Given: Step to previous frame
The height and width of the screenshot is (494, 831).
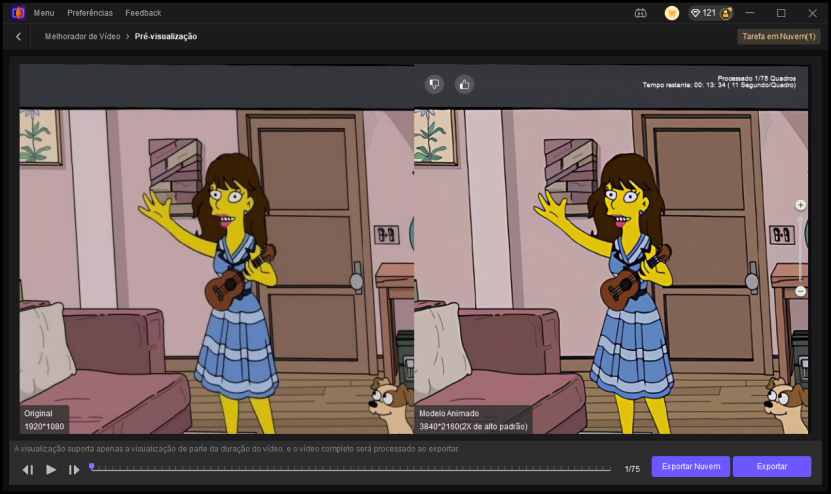Looking at the screenshot, I should [28, 470].
